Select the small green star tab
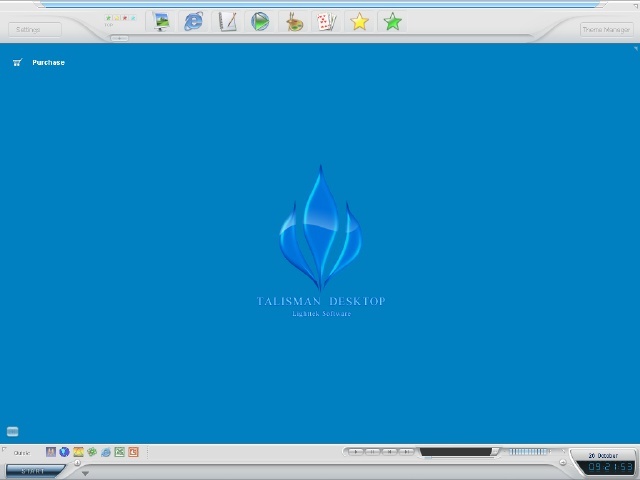 tap(108, 18)
